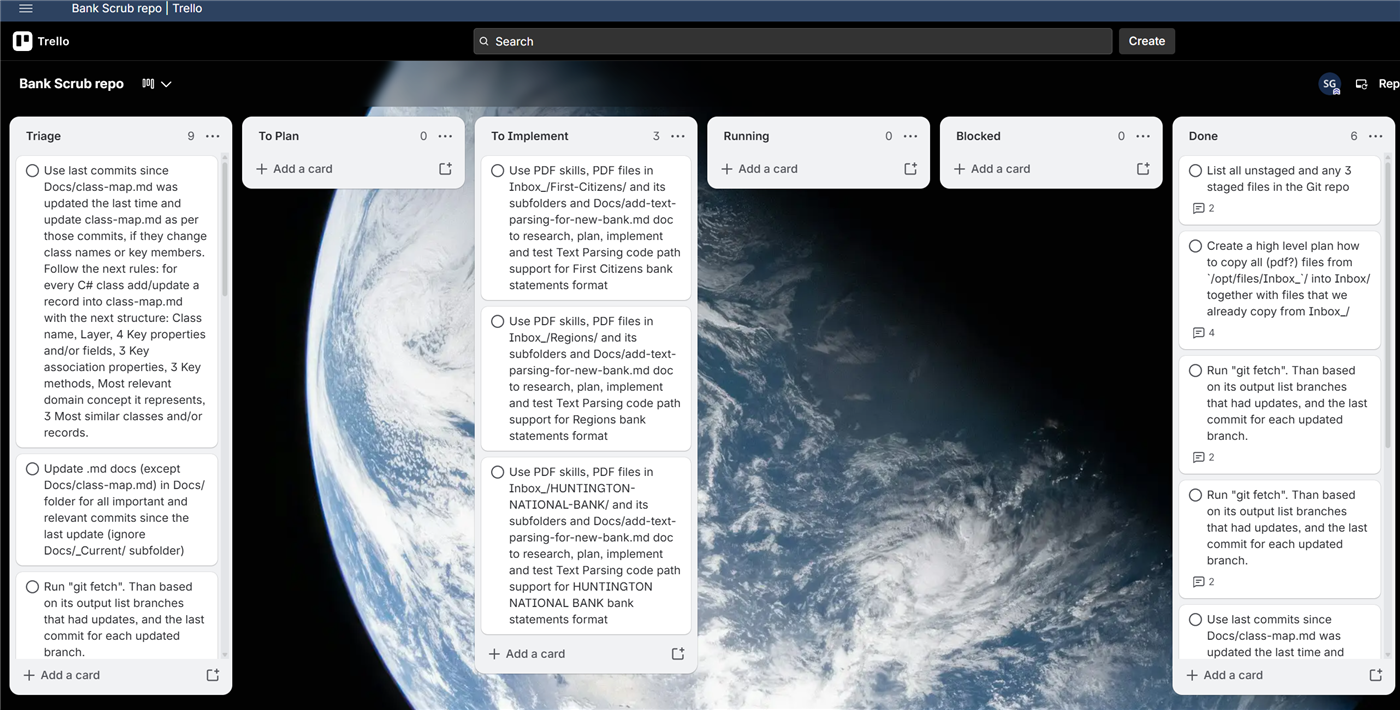Add a card to Done list
The height and width of the screenshot is (710, 1400).
point(1224,675)
